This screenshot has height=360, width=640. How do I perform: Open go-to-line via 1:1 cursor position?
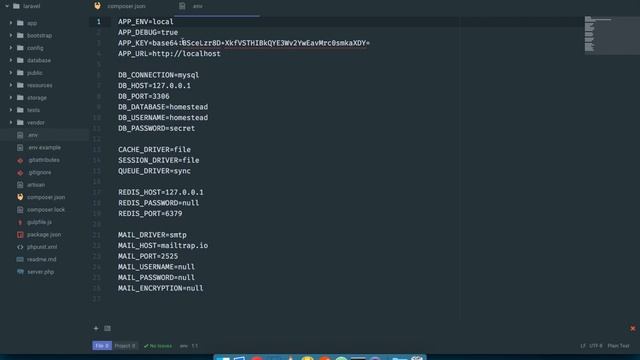pyautogui.click(x=195, y=346)
